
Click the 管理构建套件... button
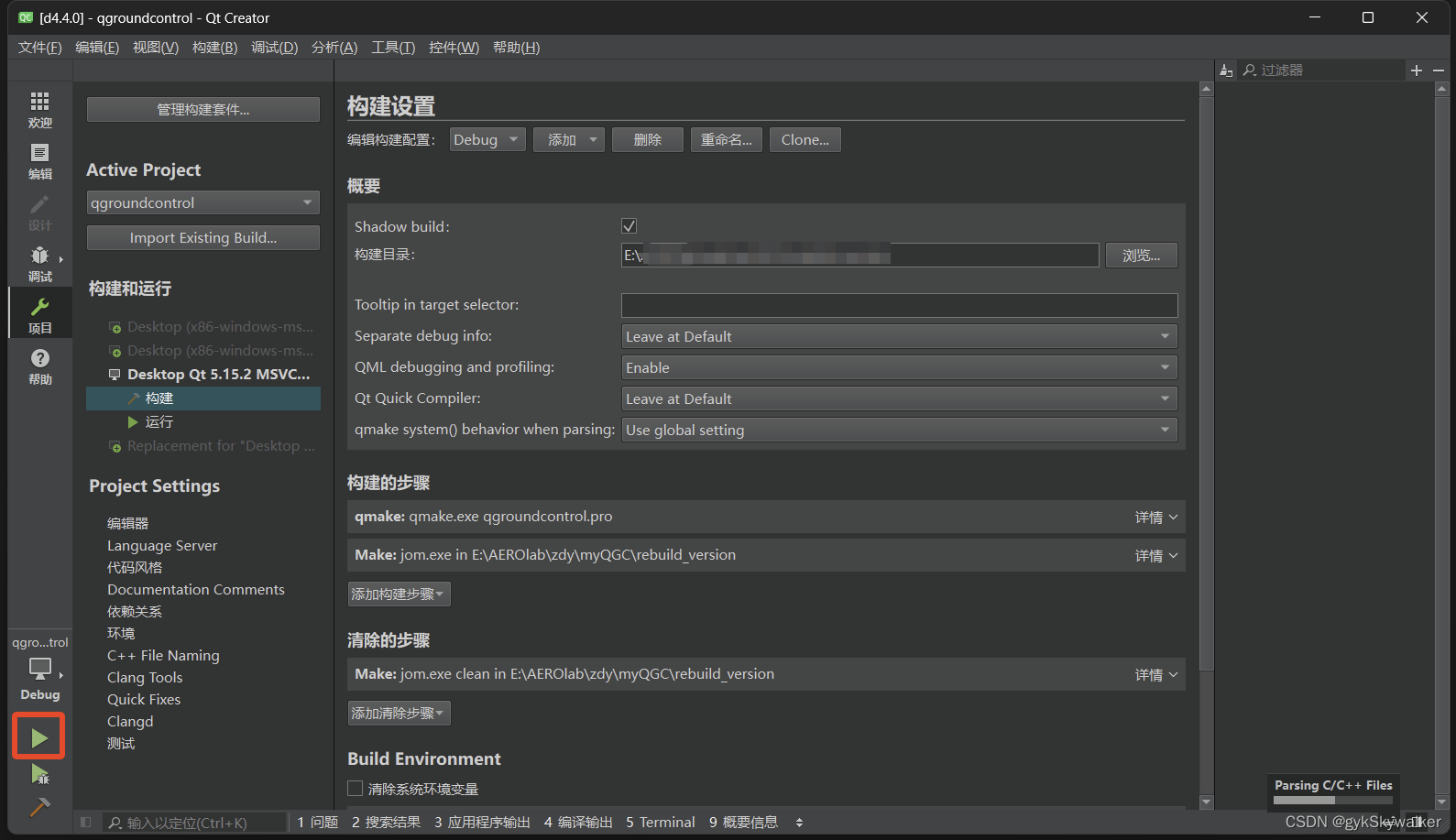point(203,110)
